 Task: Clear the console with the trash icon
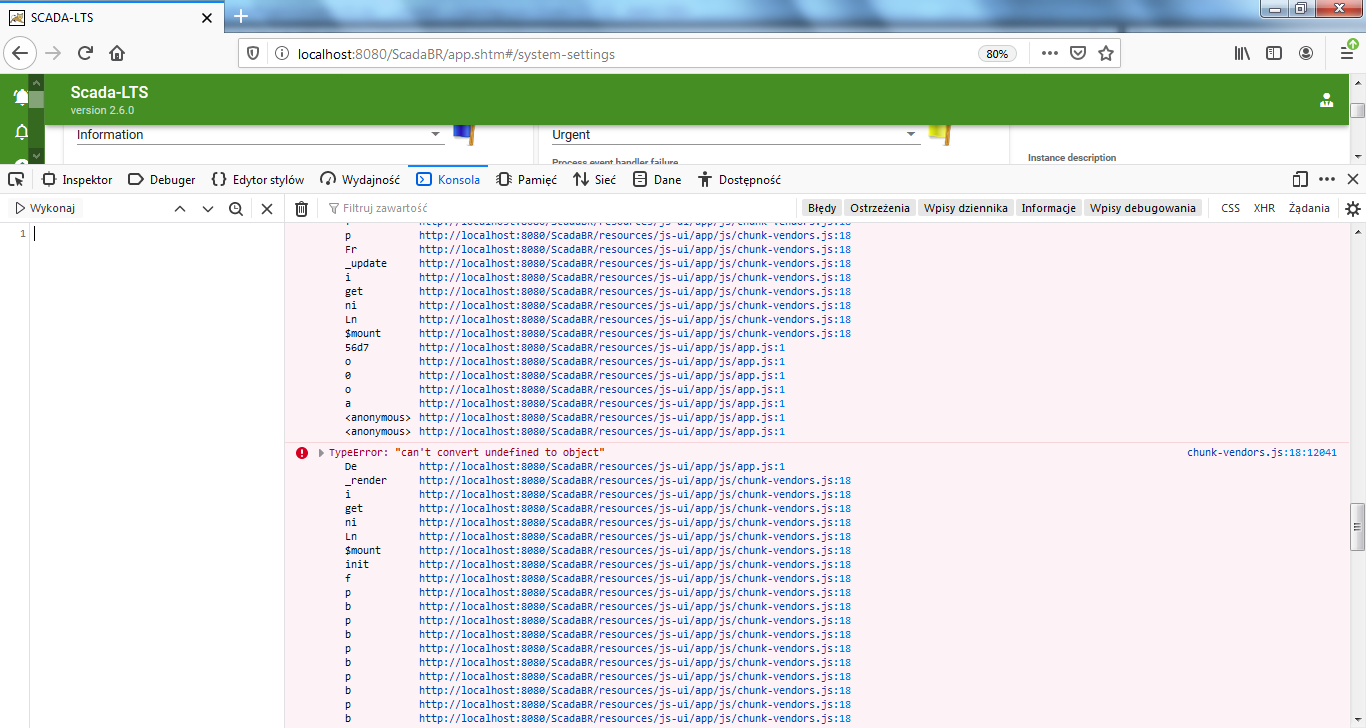pos(301,208)
